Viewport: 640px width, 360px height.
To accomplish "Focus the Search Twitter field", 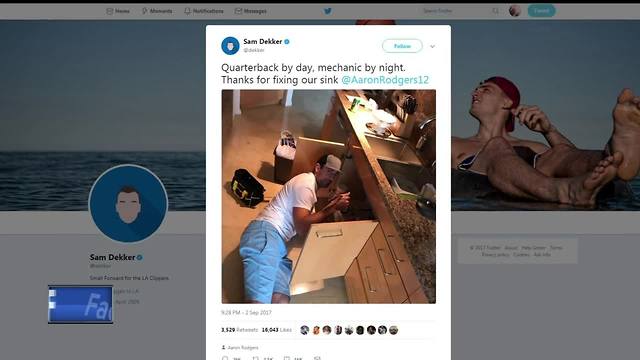I will 461,11.
